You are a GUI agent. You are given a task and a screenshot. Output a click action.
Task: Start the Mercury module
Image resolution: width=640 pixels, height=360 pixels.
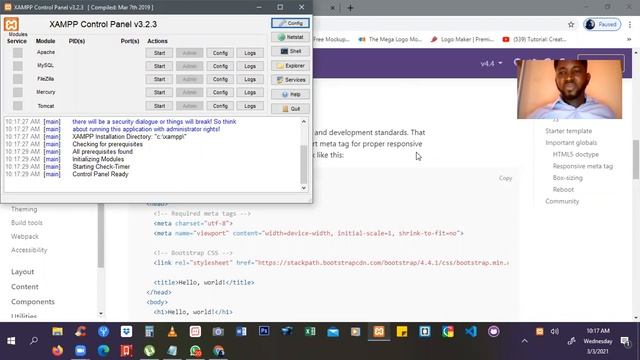pyautogui.click(x=159, y=93)
